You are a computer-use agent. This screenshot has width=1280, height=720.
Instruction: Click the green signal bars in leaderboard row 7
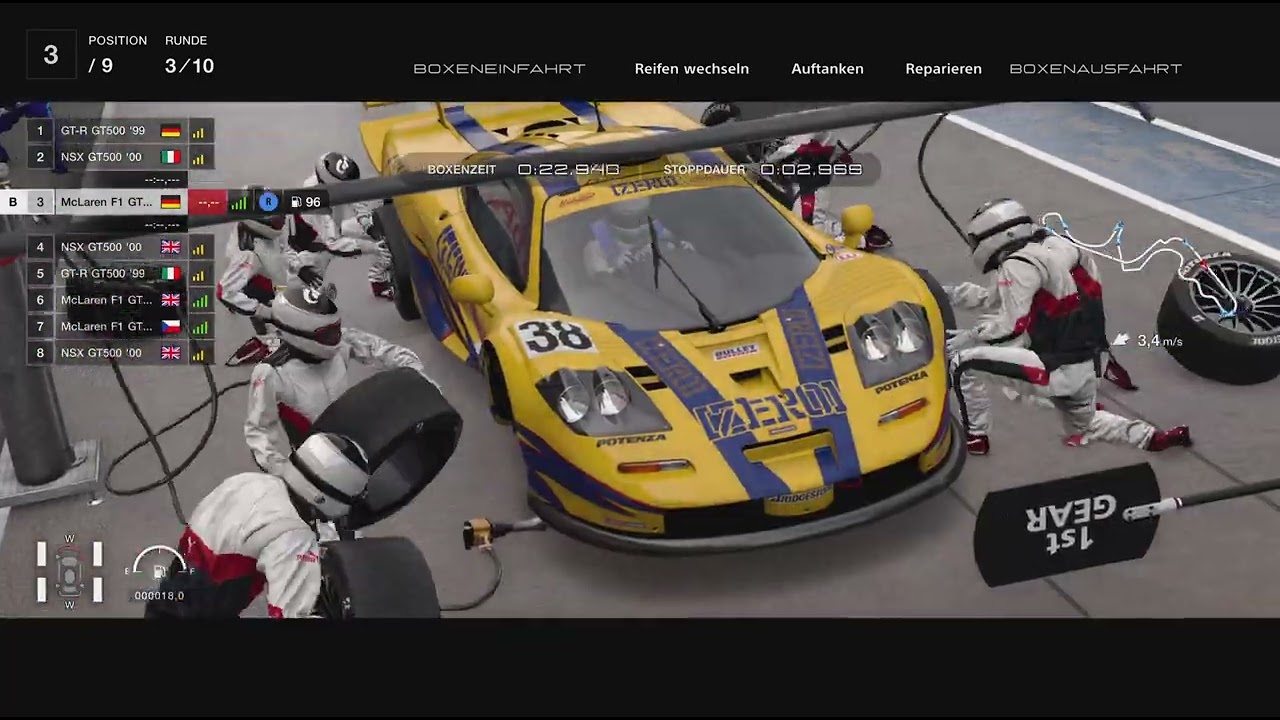point(200,326)
